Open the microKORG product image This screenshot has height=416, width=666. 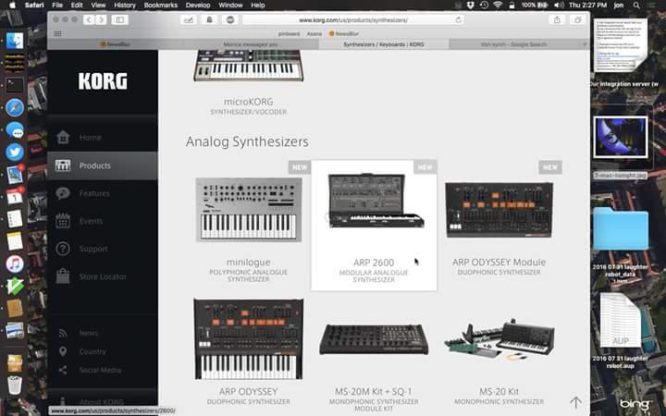(248, 65)
